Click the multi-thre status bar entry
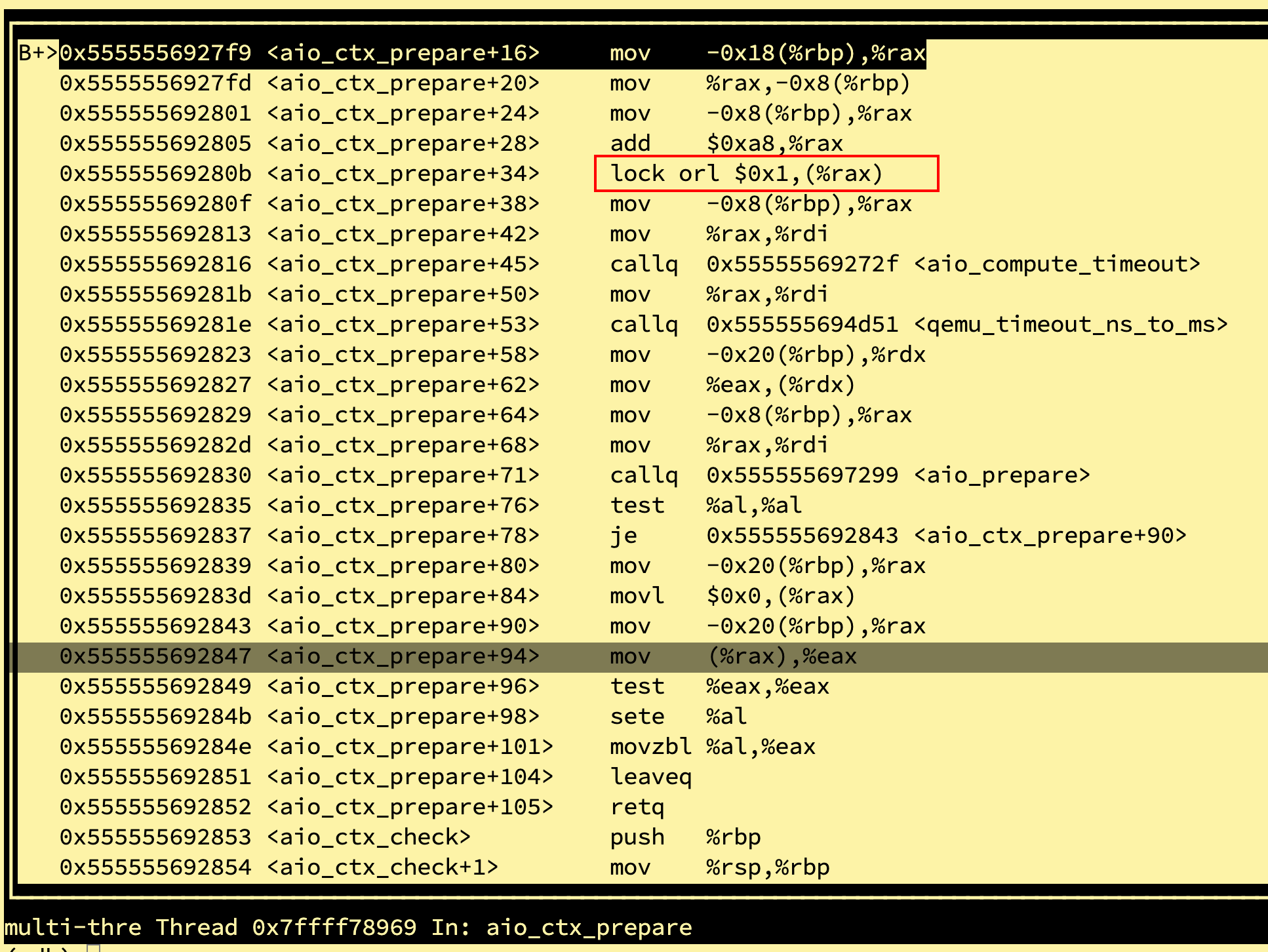This screenshot has height=952, width=1268. pyautogui.click(x=73, y=928)
